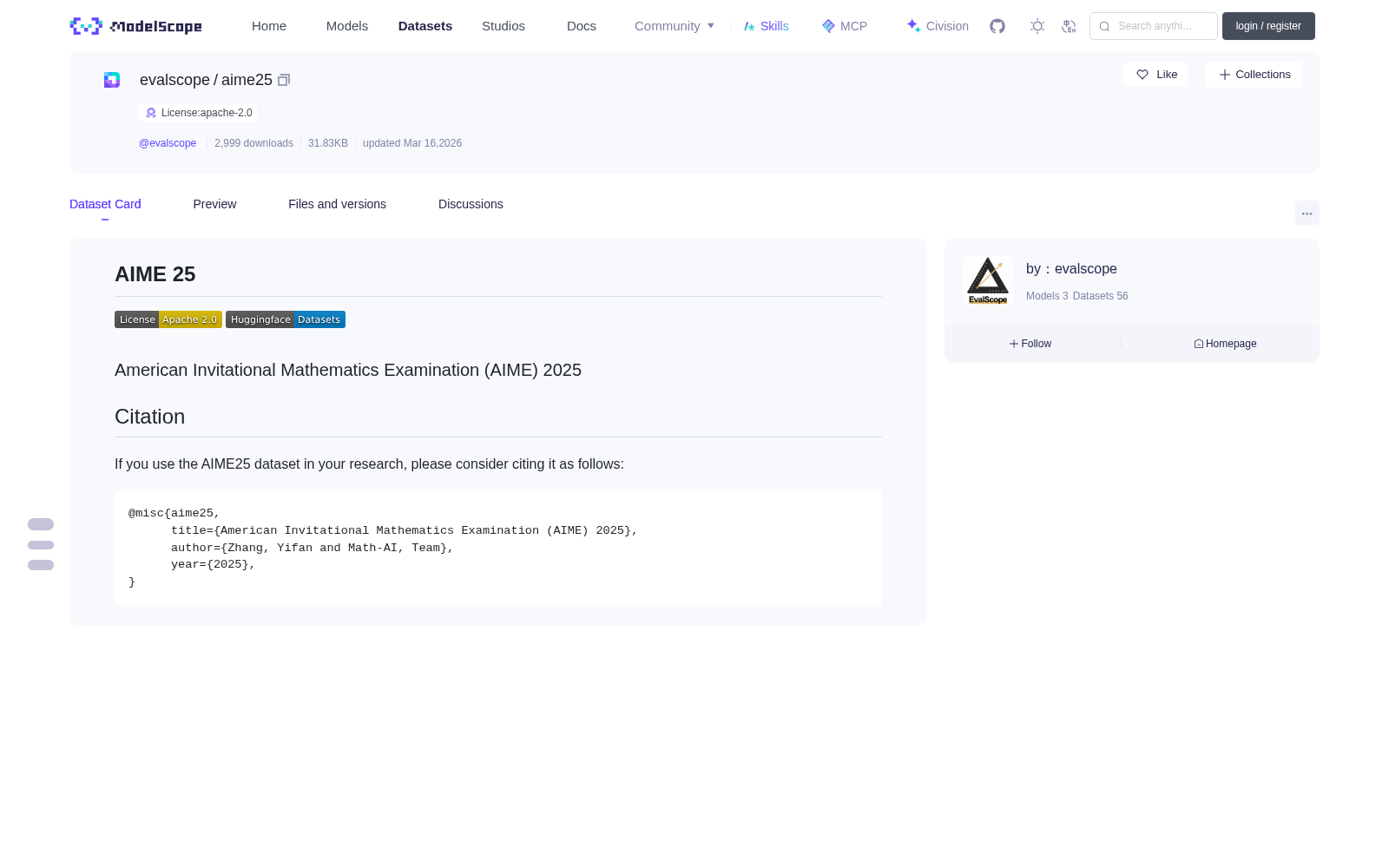Screen dimensions: 1389x868
Task: Open the Docs page
Action: (x=582, y=26)
